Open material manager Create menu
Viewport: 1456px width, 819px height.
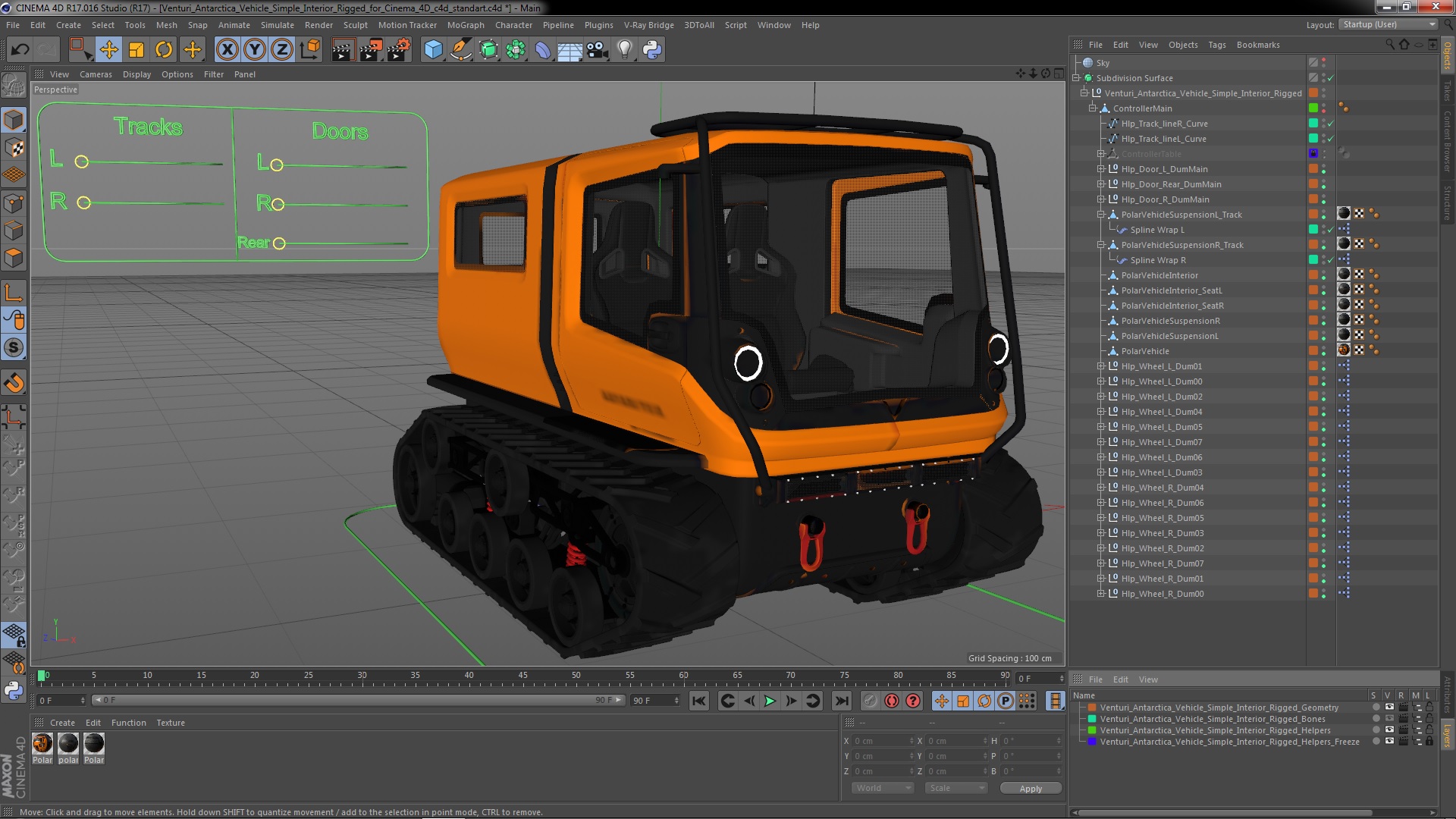[62, 723]
